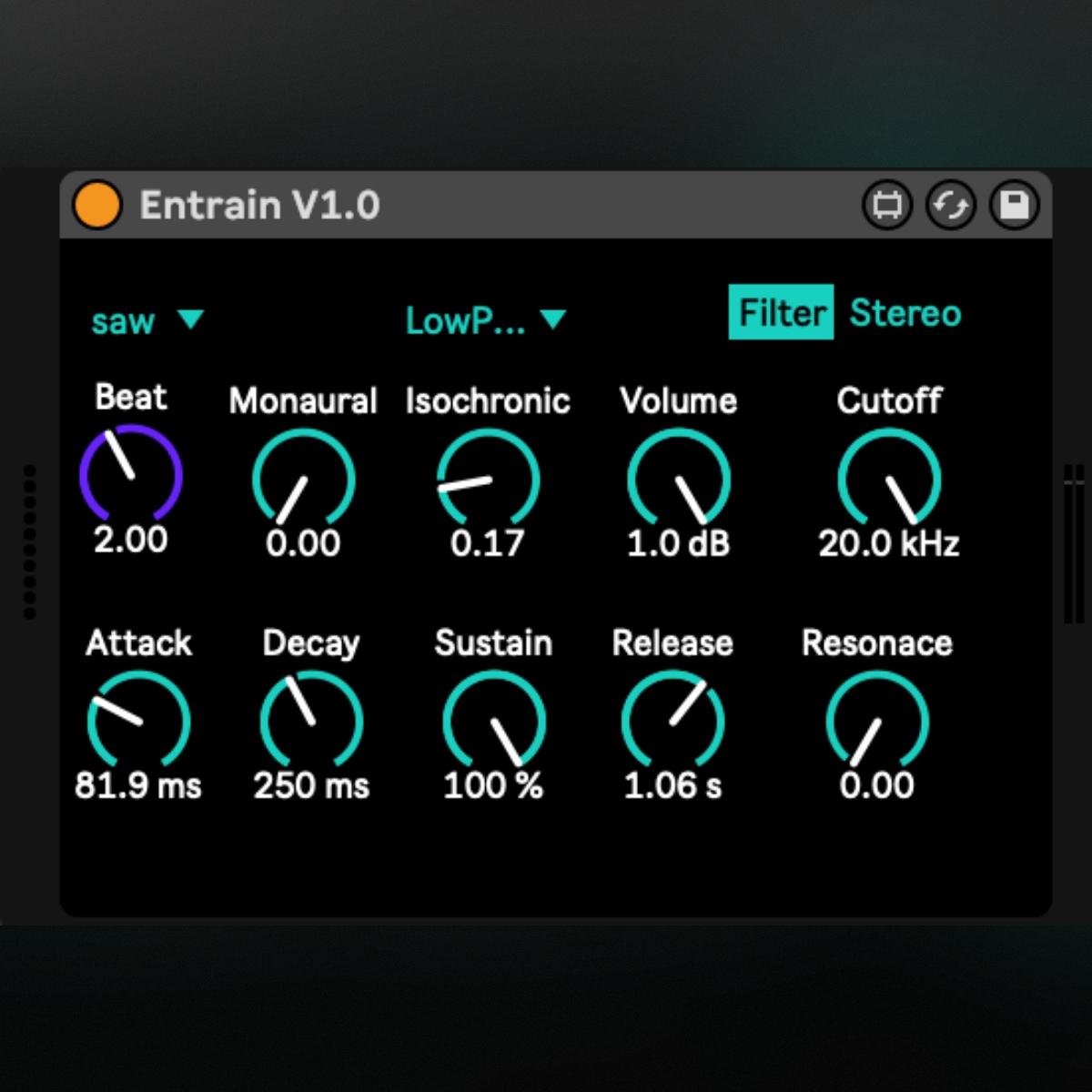The height and width of the screenshot is (1092, 1092).
Task: Click the Cutoff knob dial
Action: 888,480
